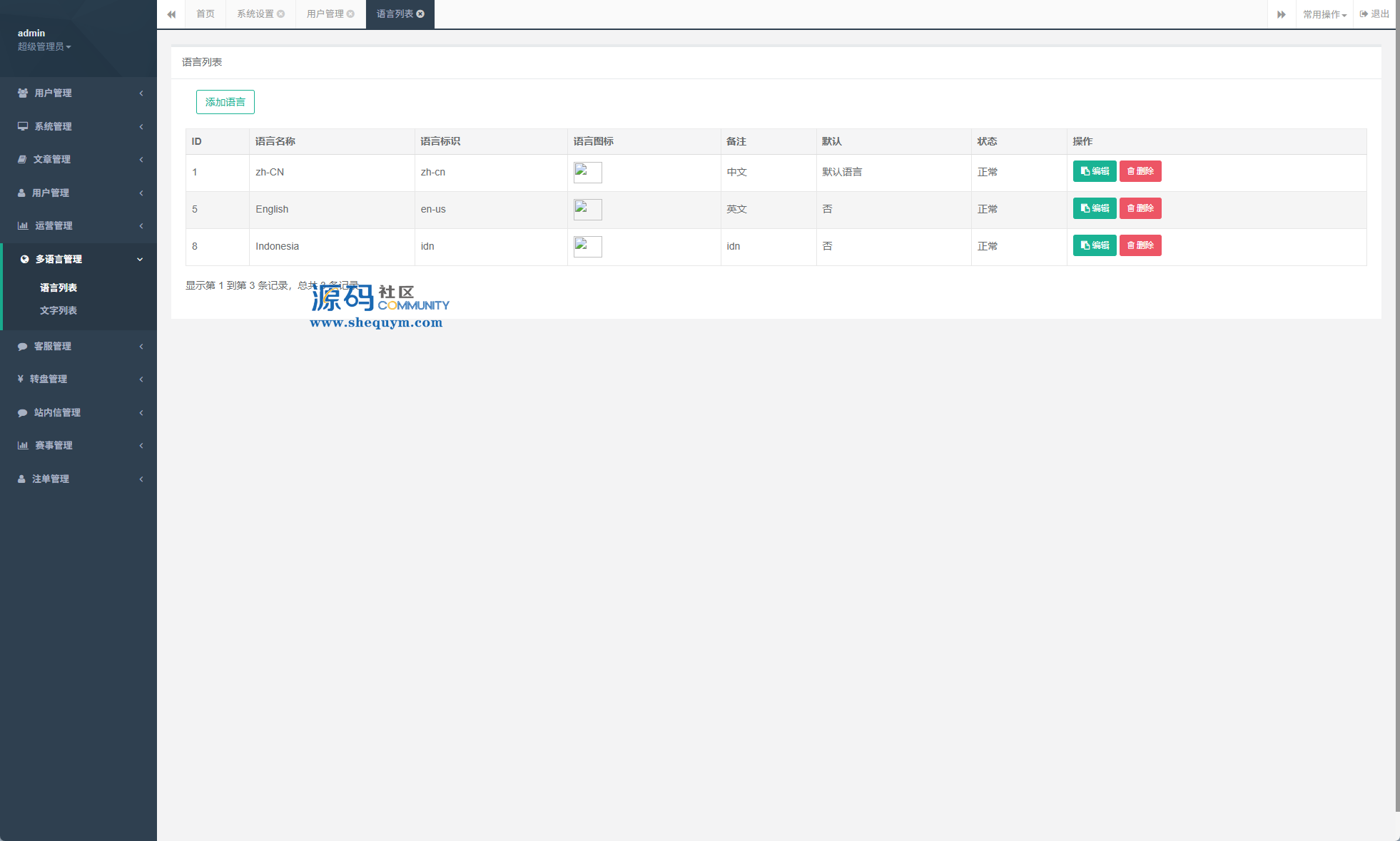The image size is (1400, 841).
Task: Edit the English language row
Action: click(x=1094, y=208)
